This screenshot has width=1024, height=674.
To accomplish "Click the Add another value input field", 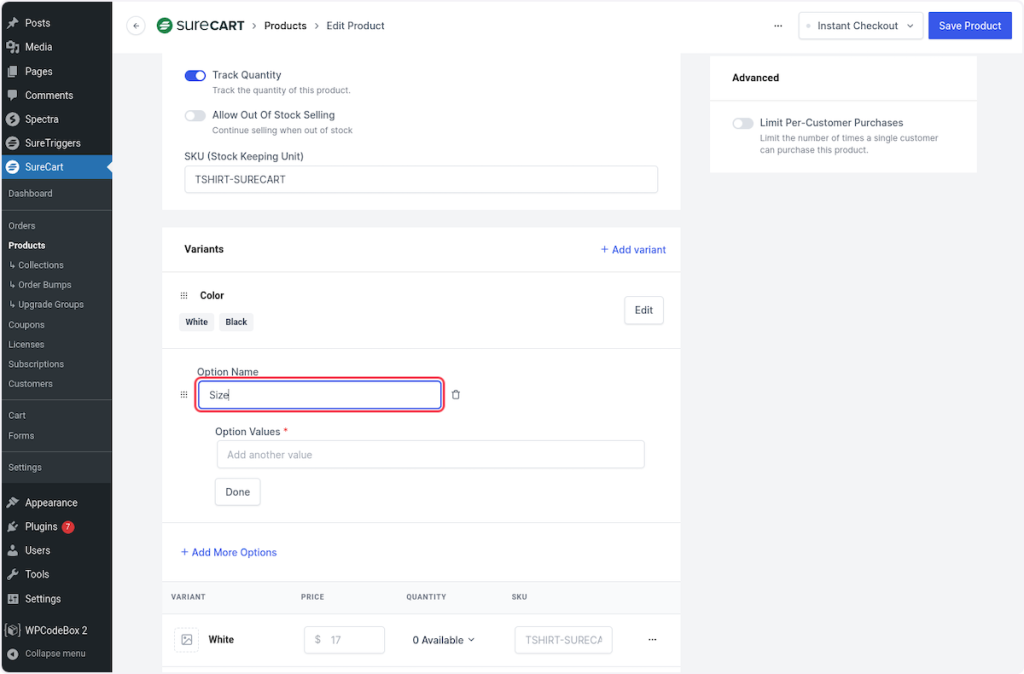I will pyautogui.click(x=430, y=455).
